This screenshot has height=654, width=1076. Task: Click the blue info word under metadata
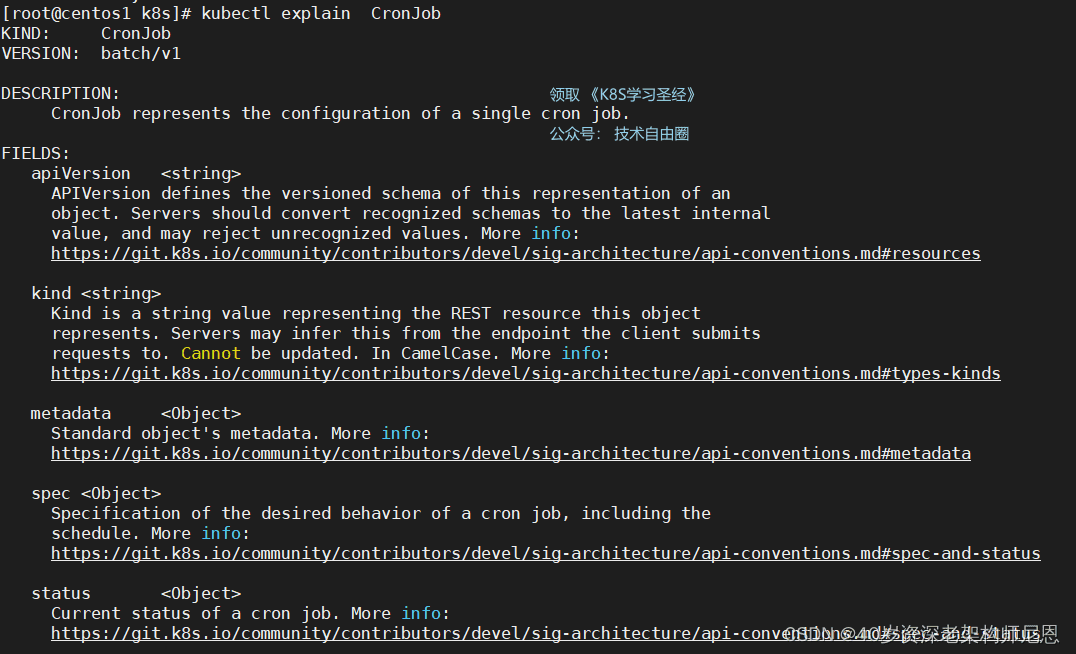click(401, 434)
